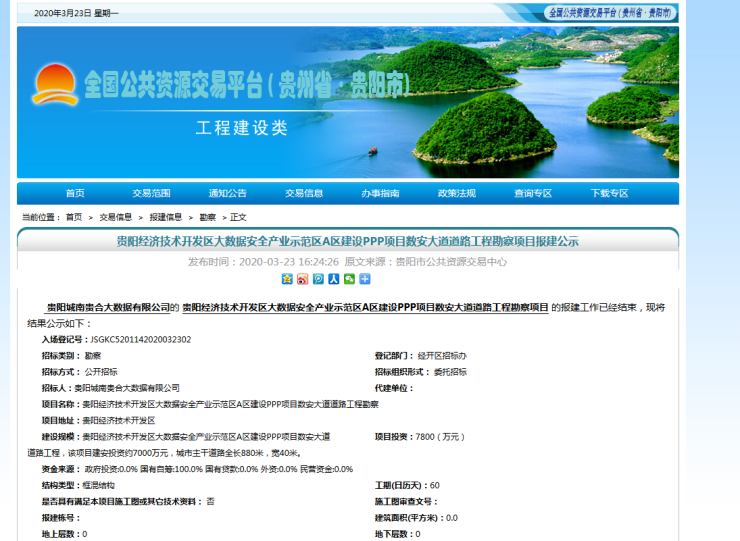Share to Tencent Weibo icon

coord(318,279)
